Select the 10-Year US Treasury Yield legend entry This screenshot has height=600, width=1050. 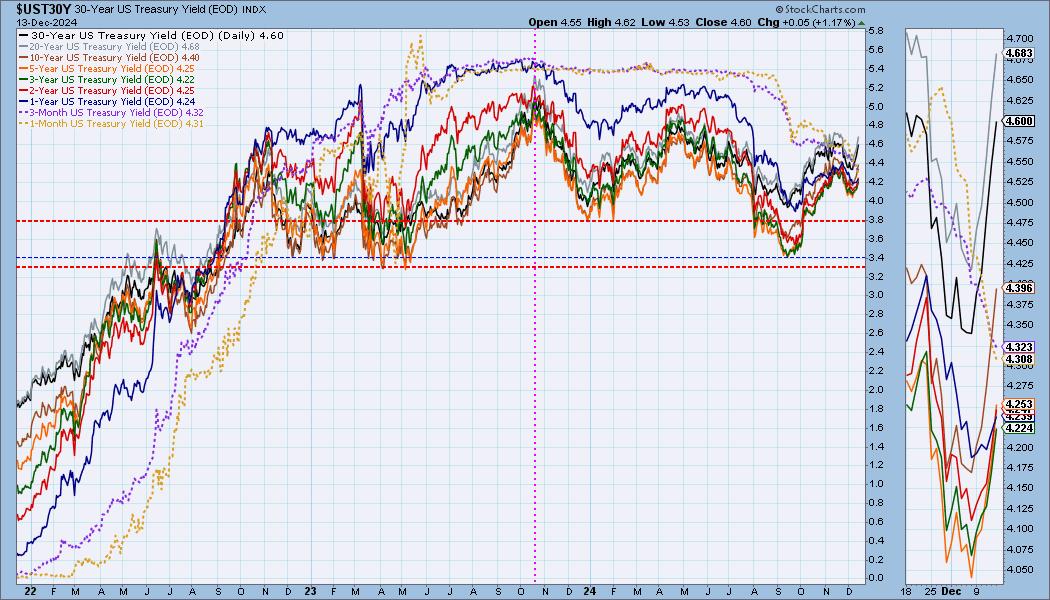tap(110, 58)
